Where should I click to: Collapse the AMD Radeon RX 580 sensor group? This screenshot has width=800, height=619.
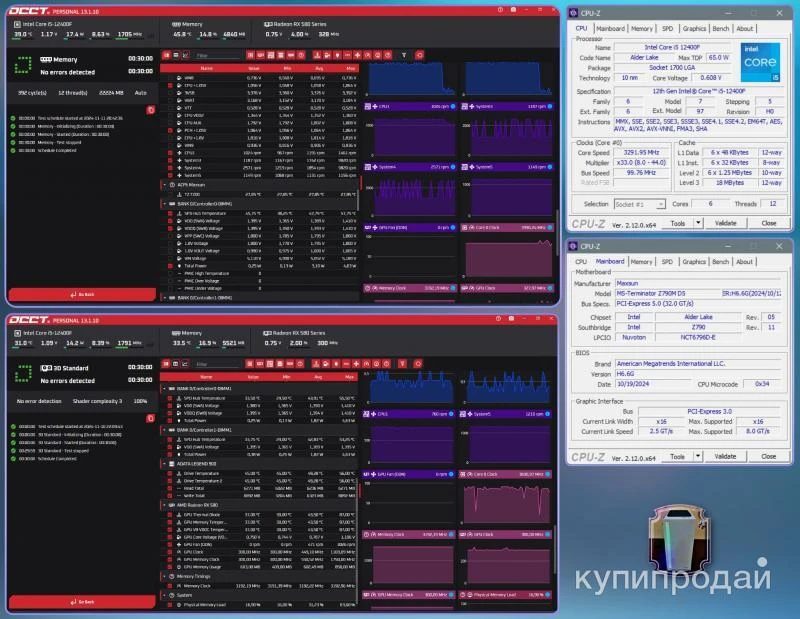pyautogui.click(x=164, y=505)
